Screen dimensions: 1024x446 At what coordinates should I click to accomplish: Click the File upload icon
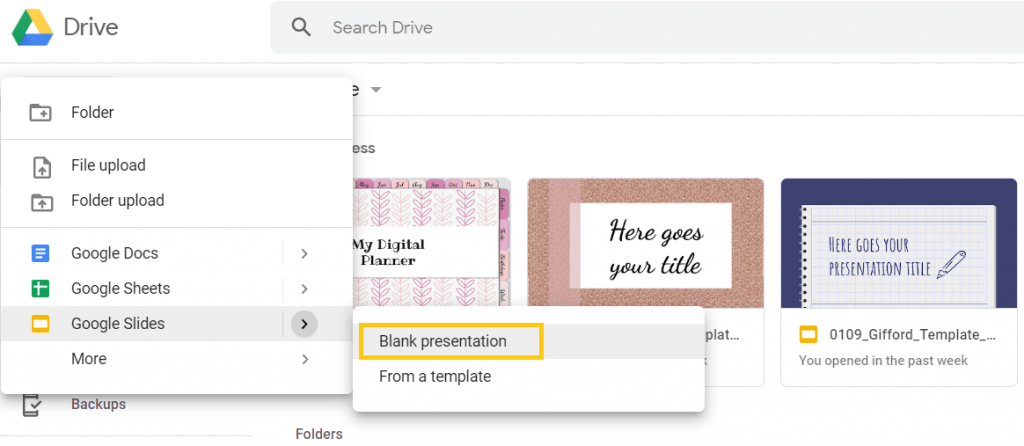point(42,166)
